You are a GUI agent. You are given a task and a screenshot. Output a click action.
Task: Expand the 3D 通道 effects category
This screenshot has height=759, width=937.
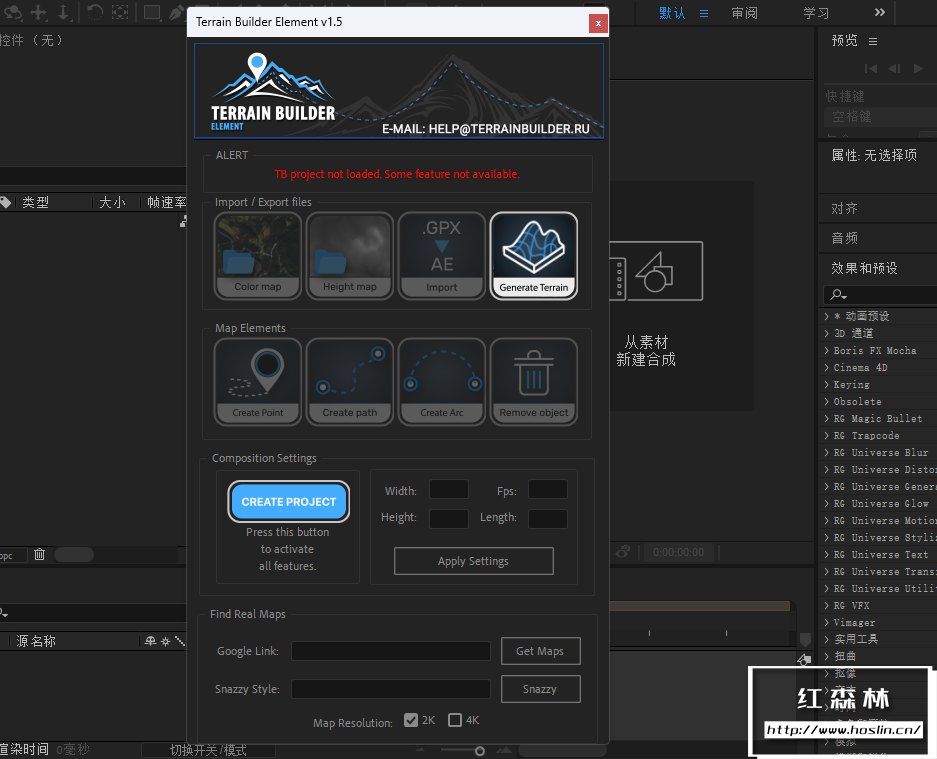[826, 333]
